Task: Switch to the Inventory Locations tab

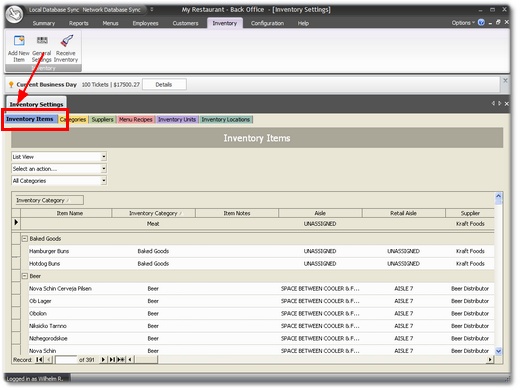Action: [226, 119]
